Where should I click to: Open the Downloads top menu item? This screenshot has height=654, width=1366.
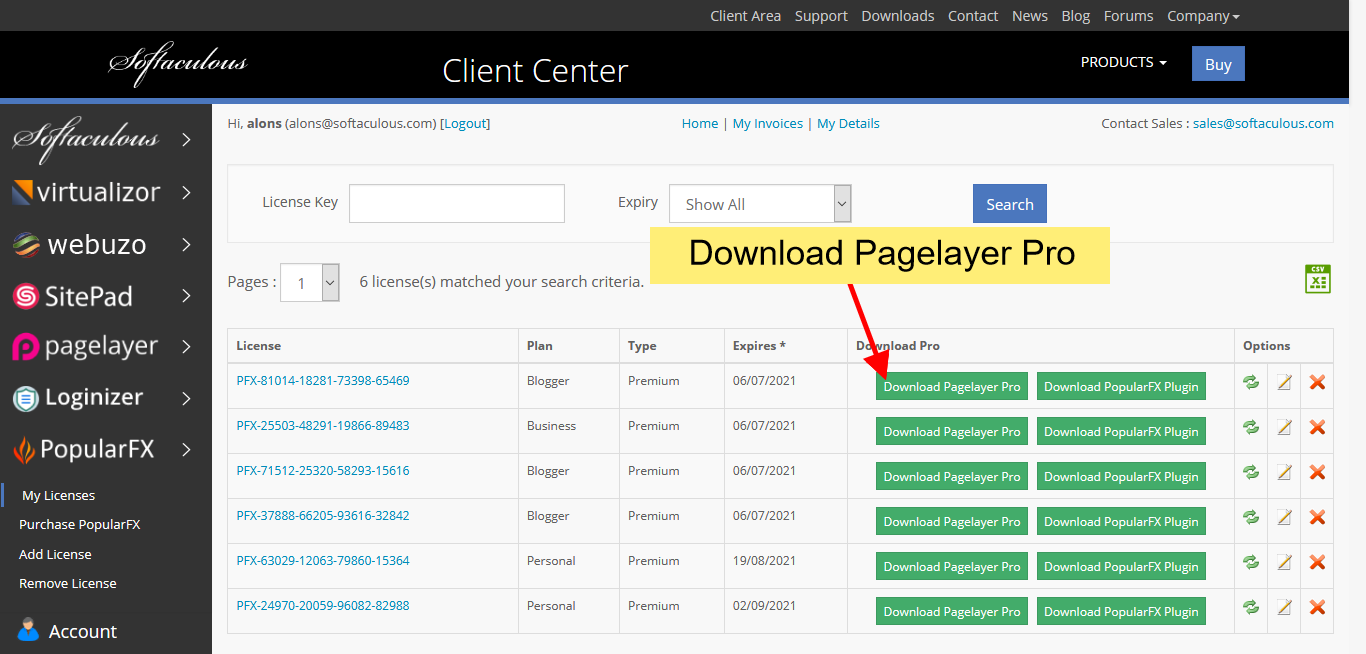pos(898,16)
